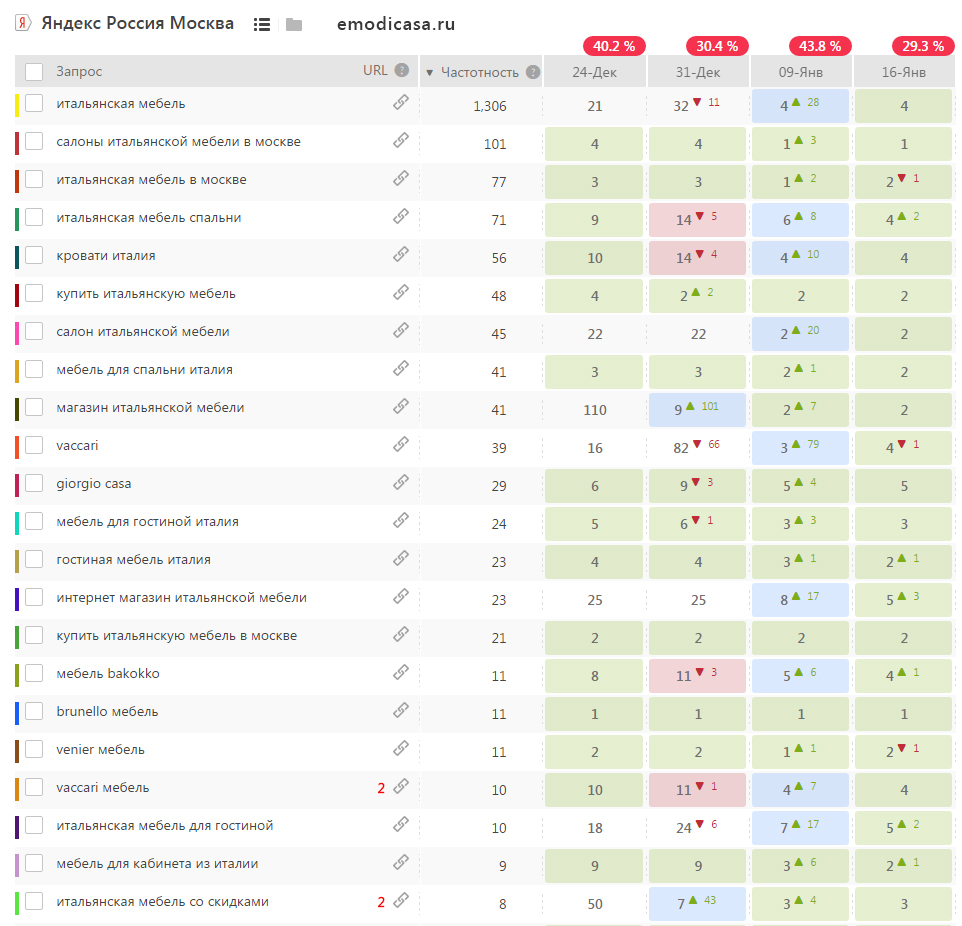Sort by the Частотность column arrow
This screenshot has width=962, height=926.
coord(429,73)
